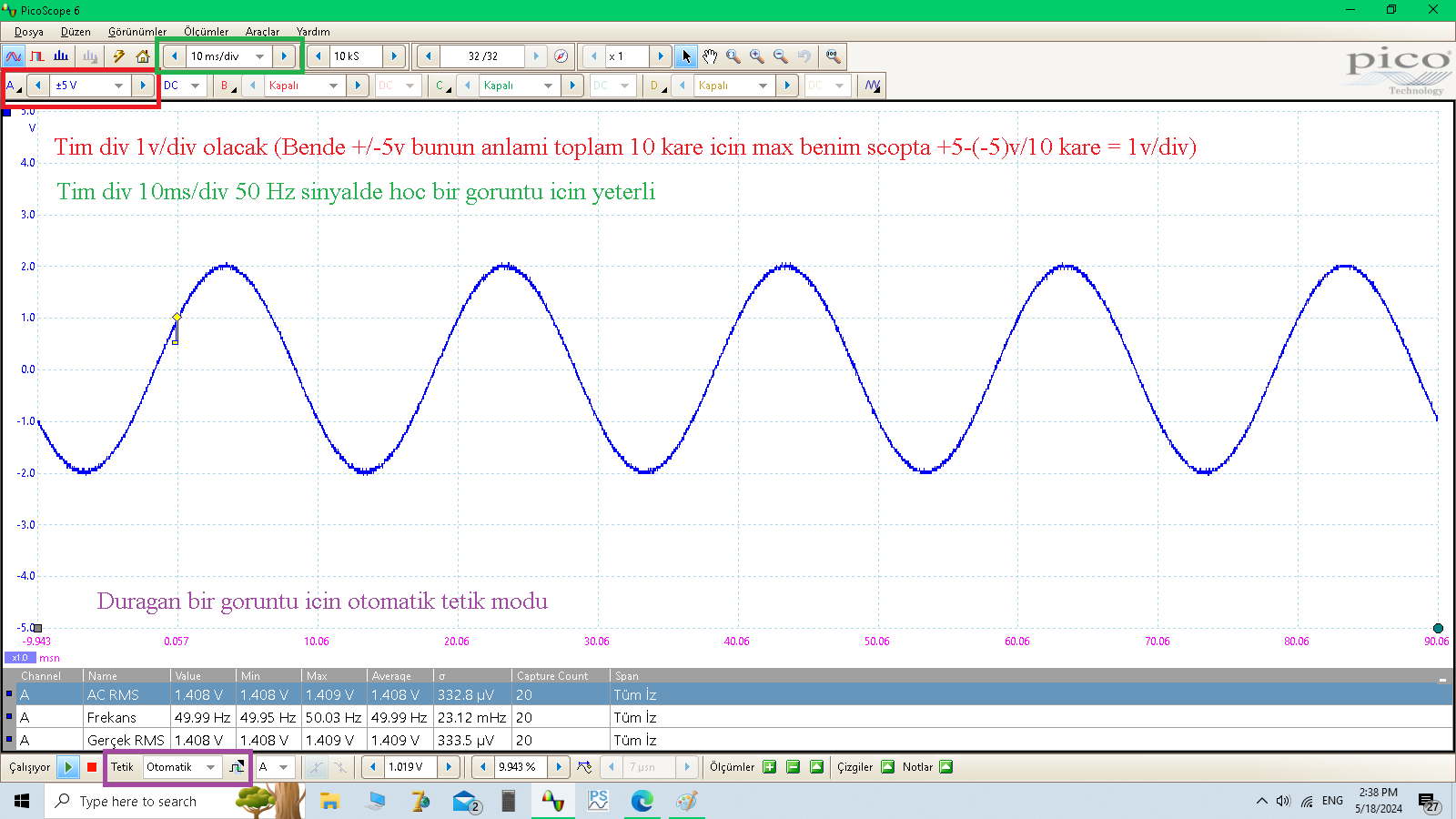
Task: Open Channel C Kapalı range dropdown
Action: 548,86
